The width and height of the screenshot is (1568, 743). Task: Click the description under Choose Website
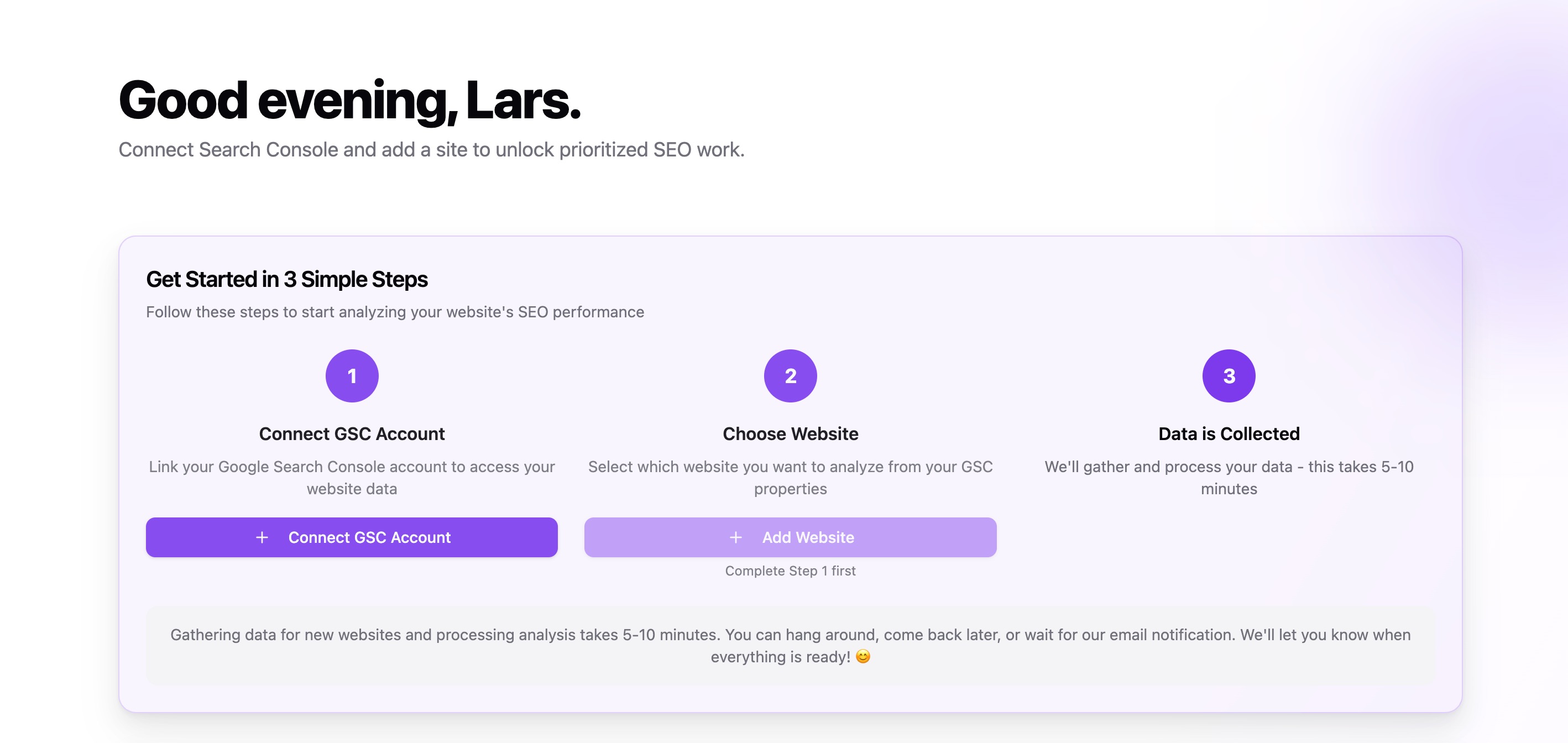click(790, 477)
